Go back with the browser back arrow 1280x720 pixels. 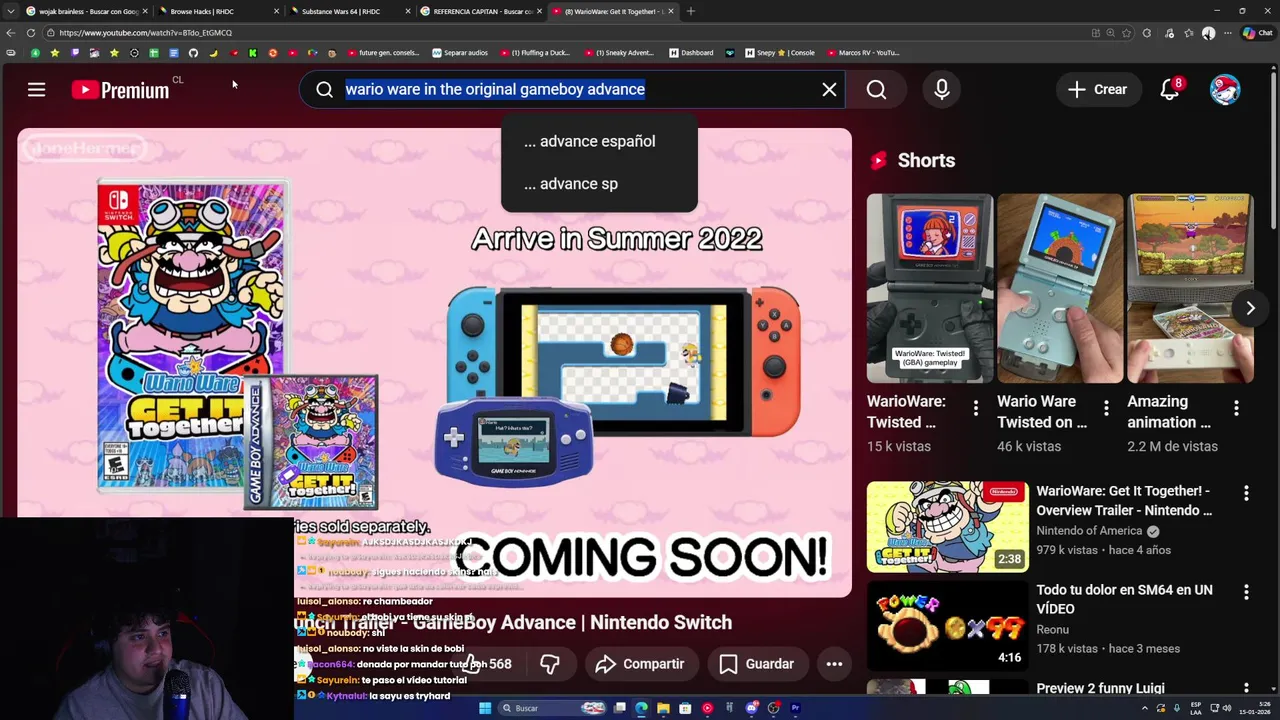click(x=11, y=32)
